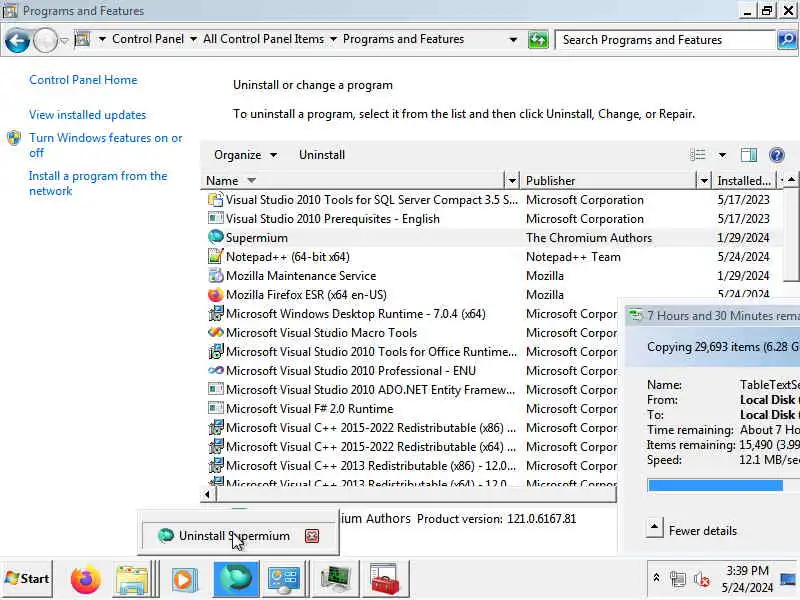
Task: Click the Supermium icon in list
Action: (216, 237)
